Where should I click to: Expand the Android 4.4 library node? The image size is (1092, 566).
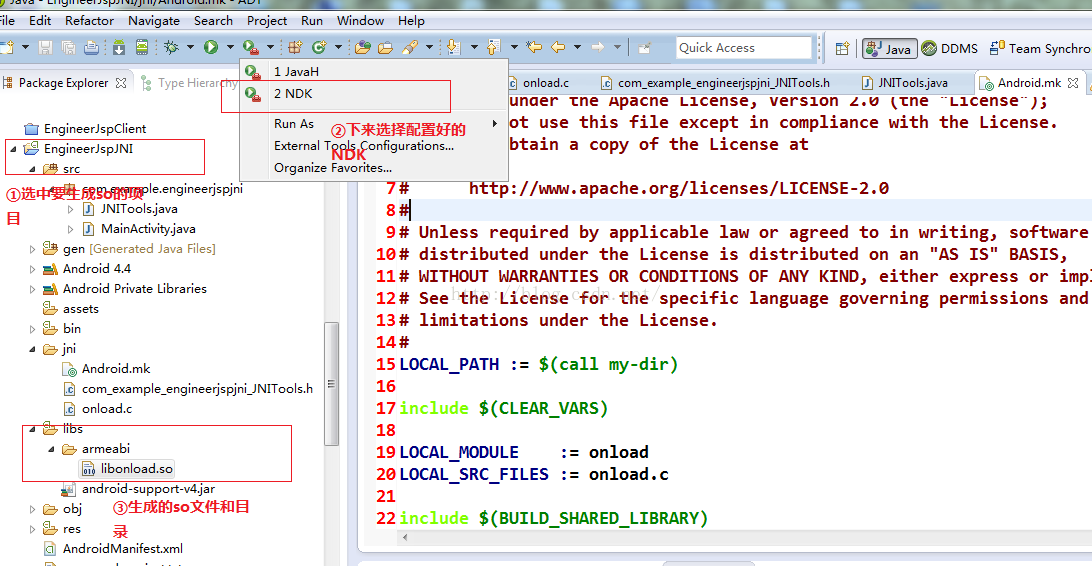[x=33, y=269]
